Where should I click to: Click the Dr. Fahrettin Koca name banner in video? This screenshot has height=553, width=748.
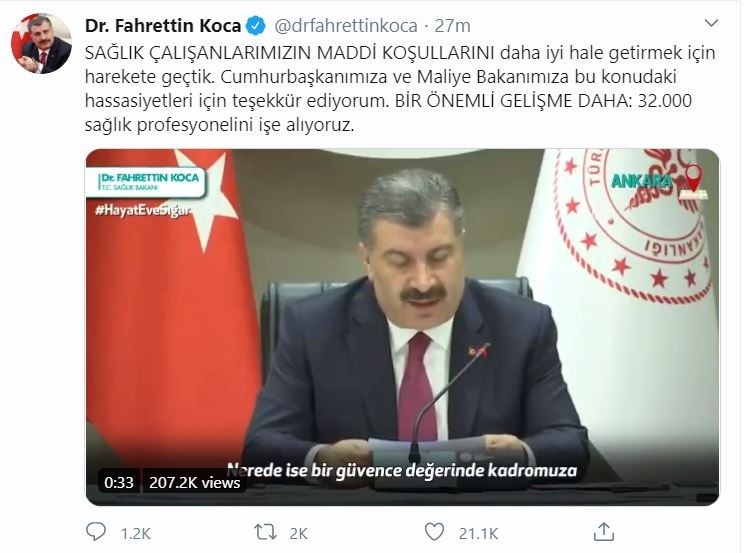point(145,182)
